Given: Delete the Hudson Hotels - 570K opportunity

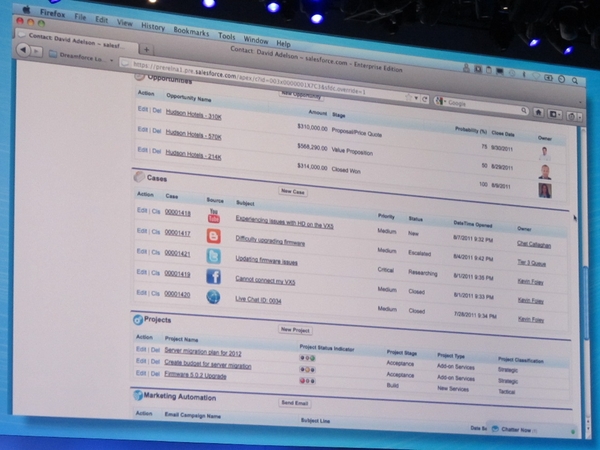Looking at the screenshot, I should [x=157, y=130].
